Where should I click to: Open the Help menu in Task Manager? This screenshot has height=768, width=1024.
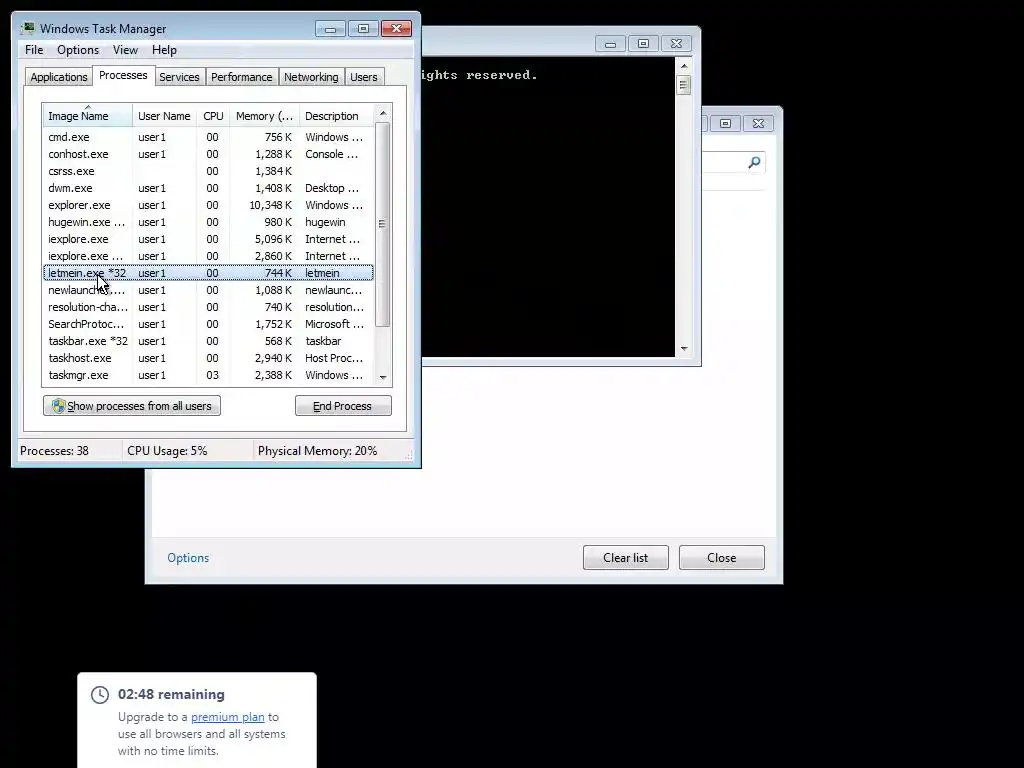[x=164, y=50]
